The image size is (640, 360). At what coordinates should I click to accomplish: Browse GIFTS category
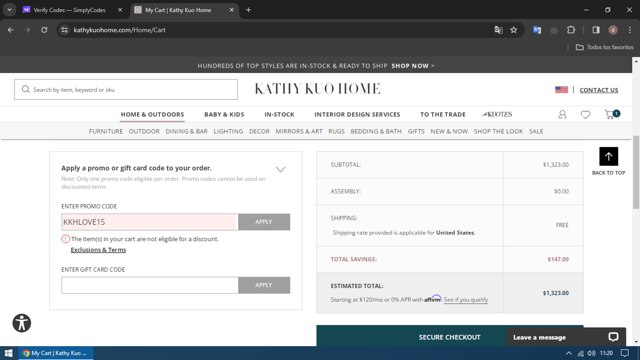tap(416, 131)
